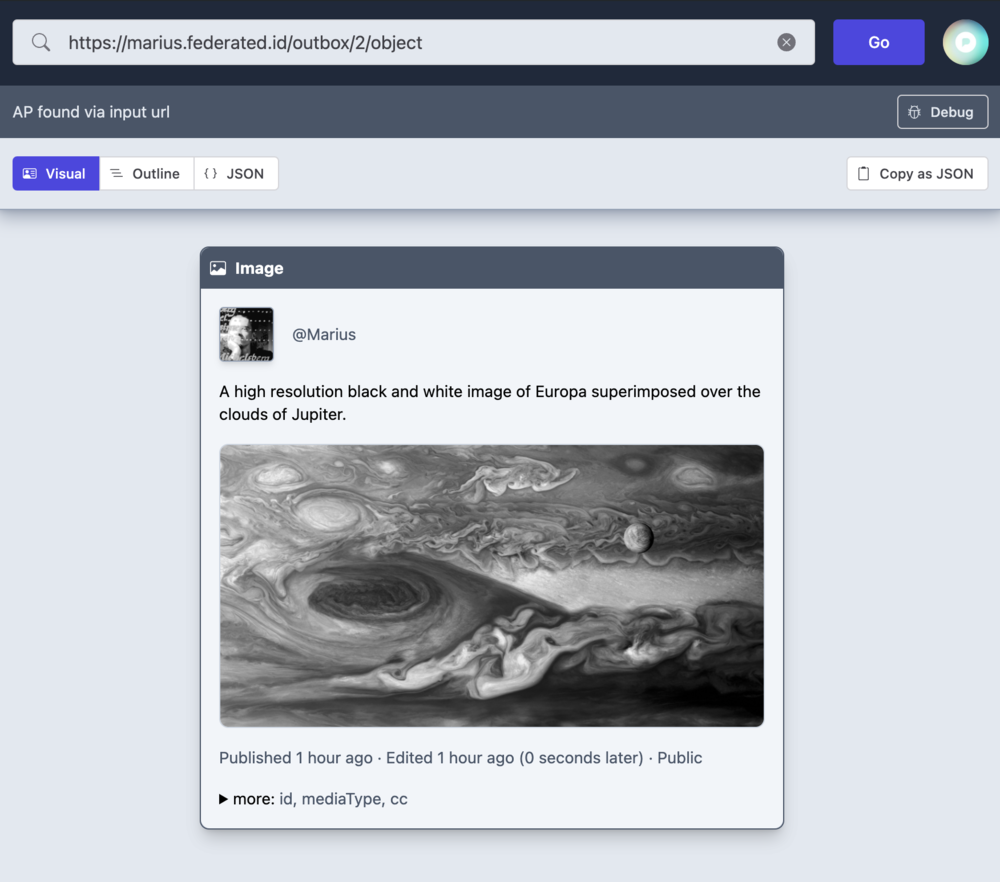Click the 'Published 1 hour ago' timestamp

295,758
